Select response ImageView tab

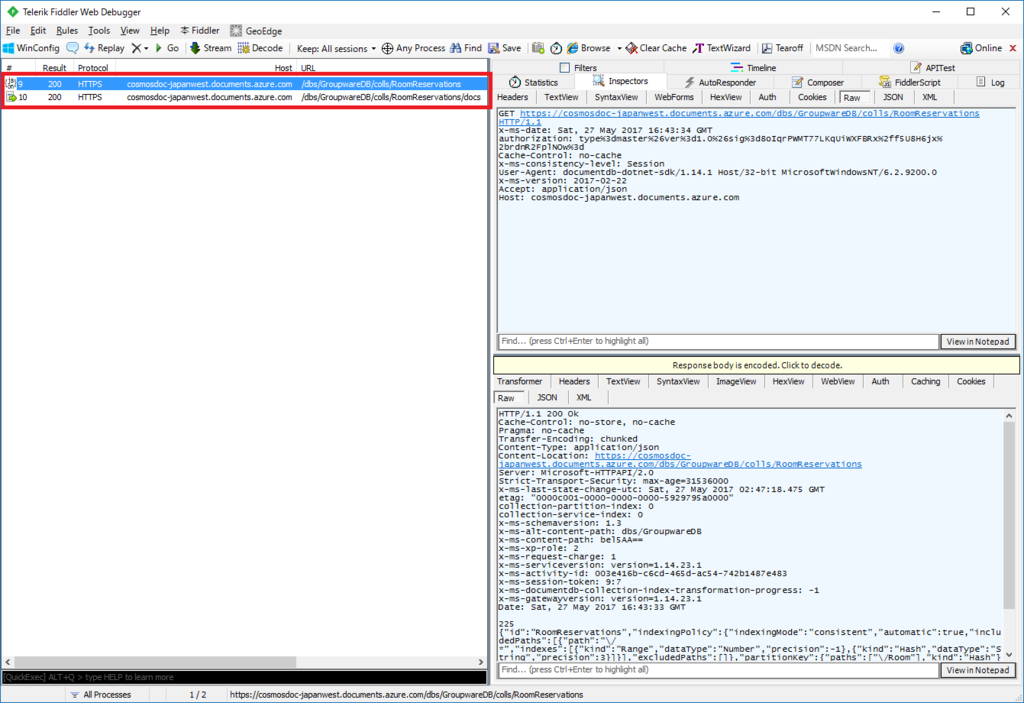click(736, 382)
